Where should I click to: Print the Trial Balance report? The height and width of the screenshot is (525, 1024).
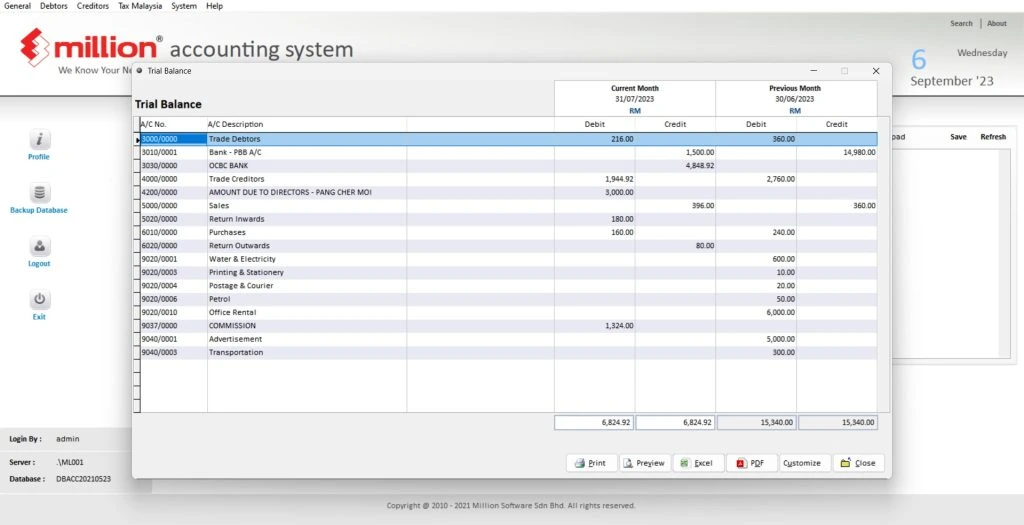pos(591,463)
